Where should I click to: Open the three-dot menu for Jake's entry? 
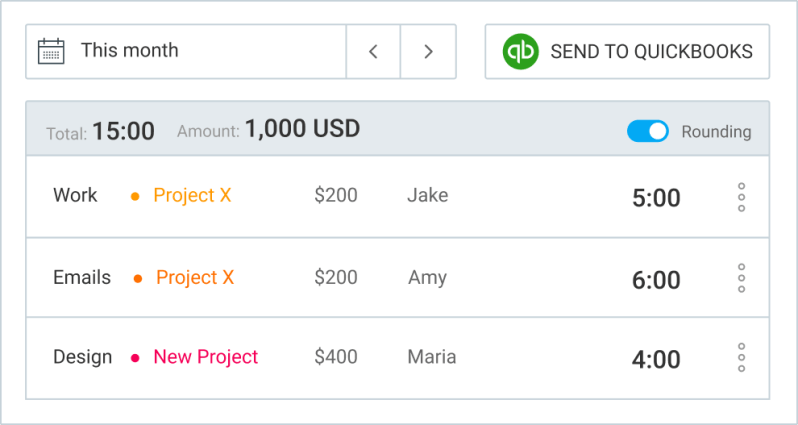coord(741,197)
